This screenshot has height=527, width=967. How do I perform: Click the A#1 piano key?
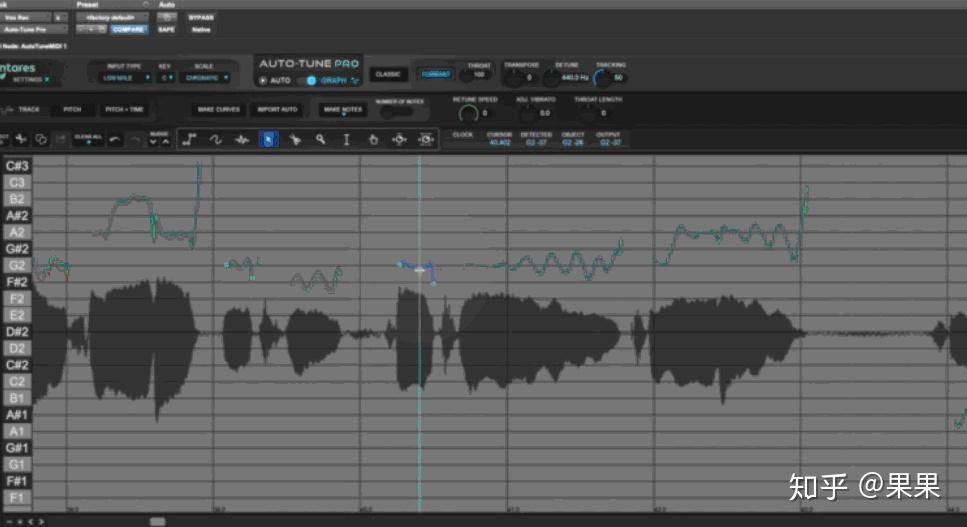pyautogui.click(x=17, y=415)
